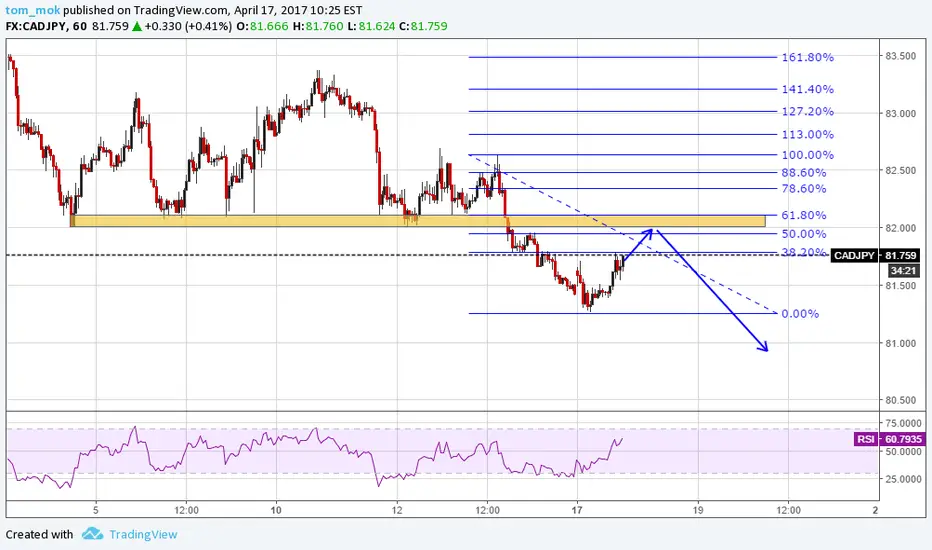This screenshot has height=550, width=932.
Task: Select the 88.60% Fibonacci level label
Action: tap(804, 172)
